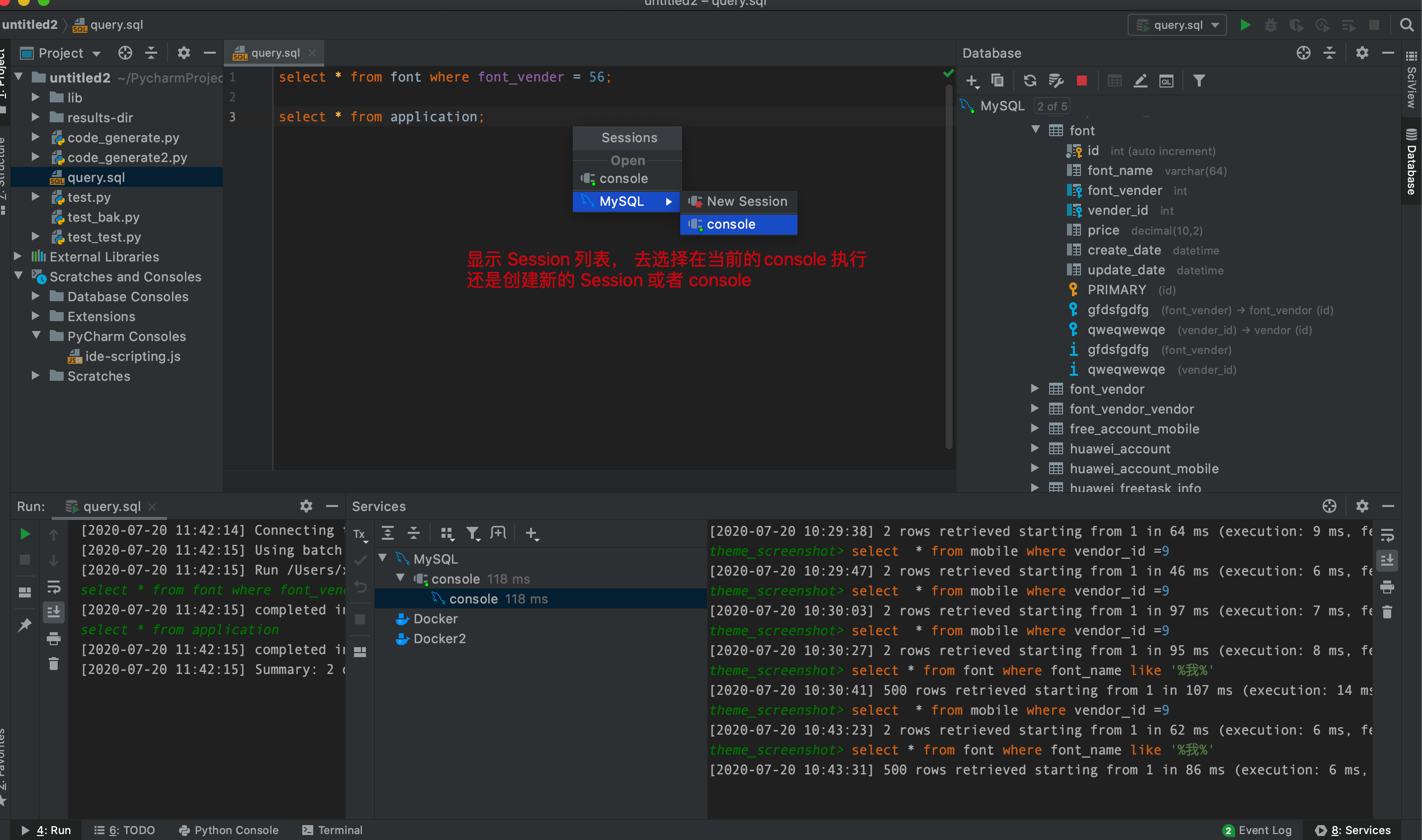Select Docker2 in the Services tree
Screen dimensions: 1422x840
pyautogui.click(x=440, y=639)
